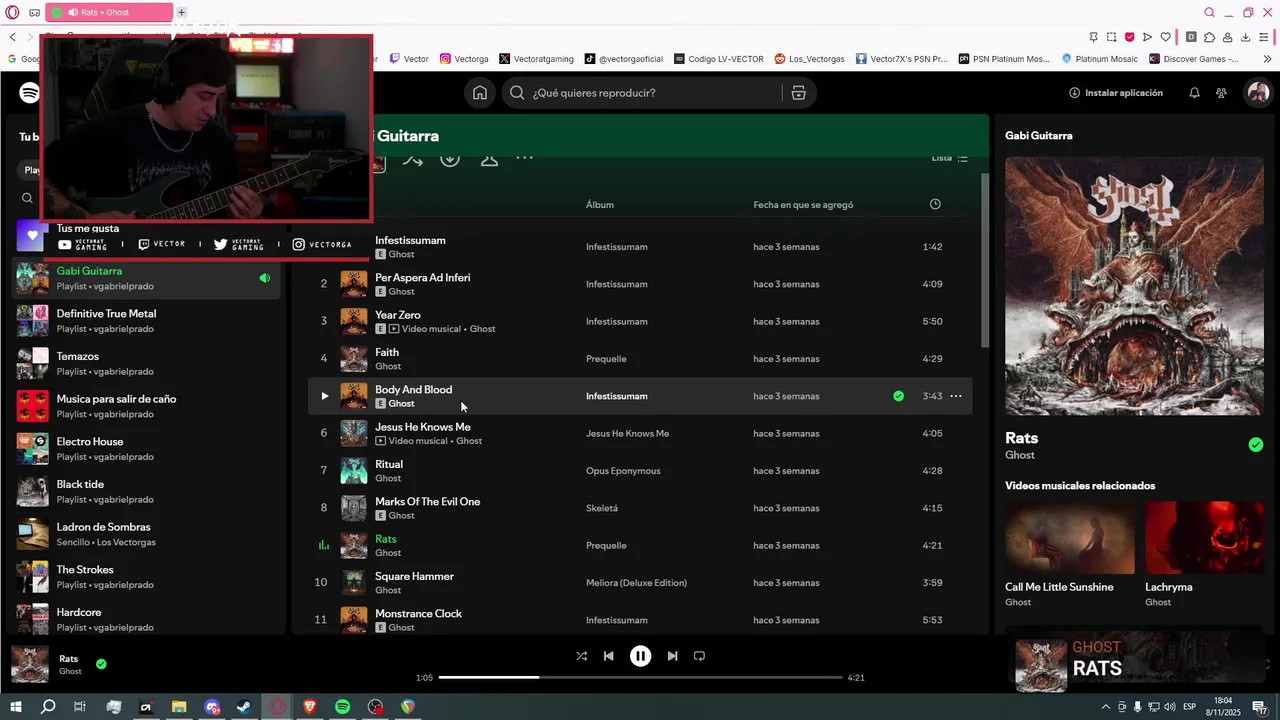Open the Temazos playlist
1280x720 pixels.
pos(146,364)
